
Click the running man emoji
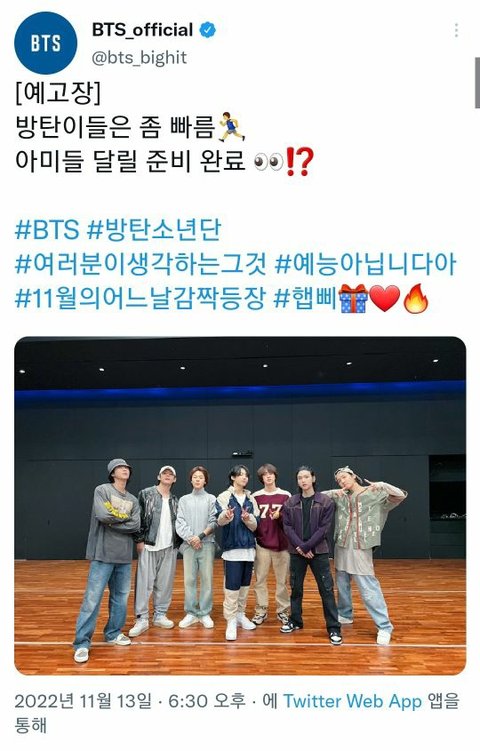[232, 127]
